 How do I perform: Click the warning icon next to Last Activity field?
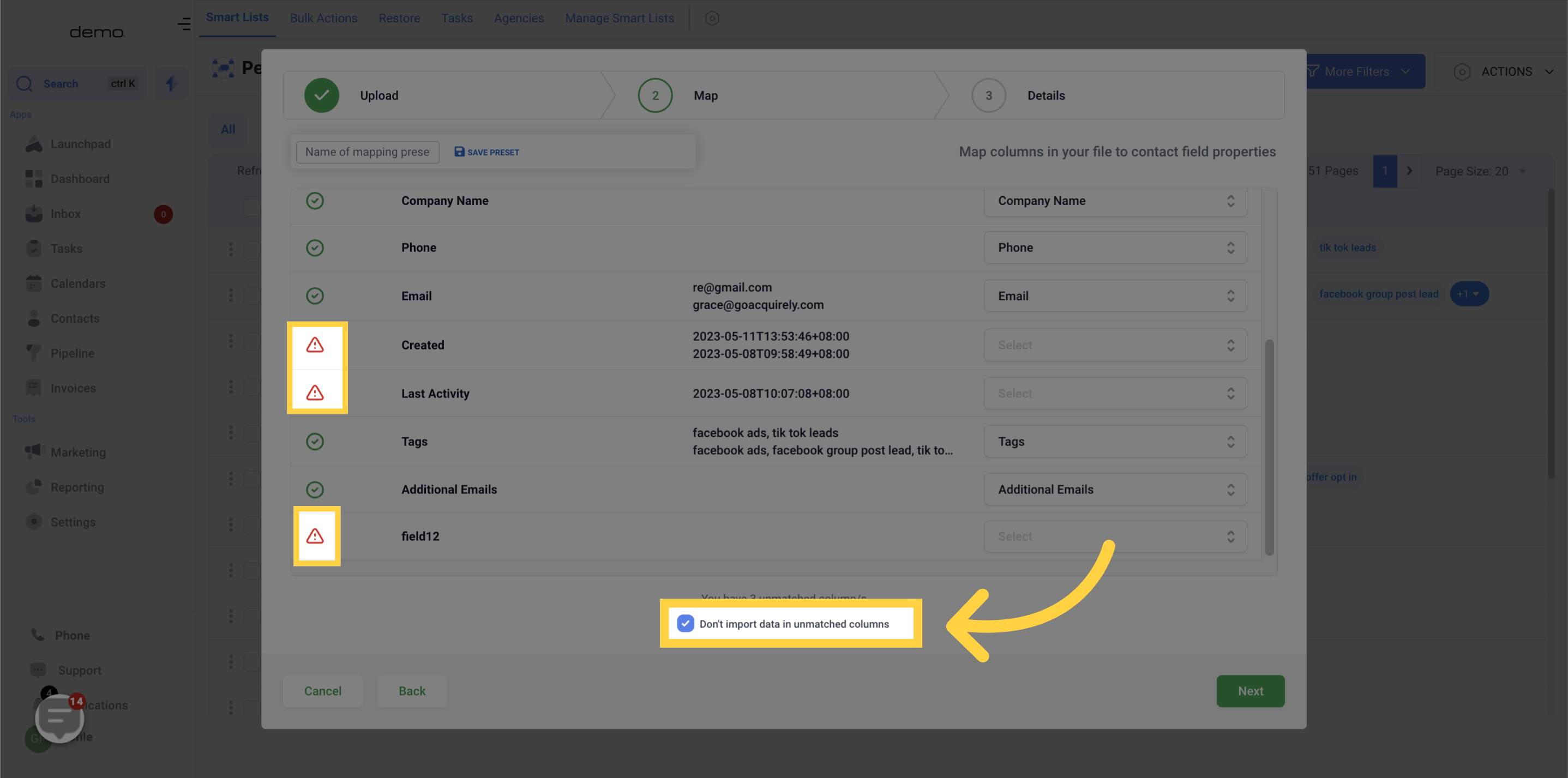click(x=316, y=392)
